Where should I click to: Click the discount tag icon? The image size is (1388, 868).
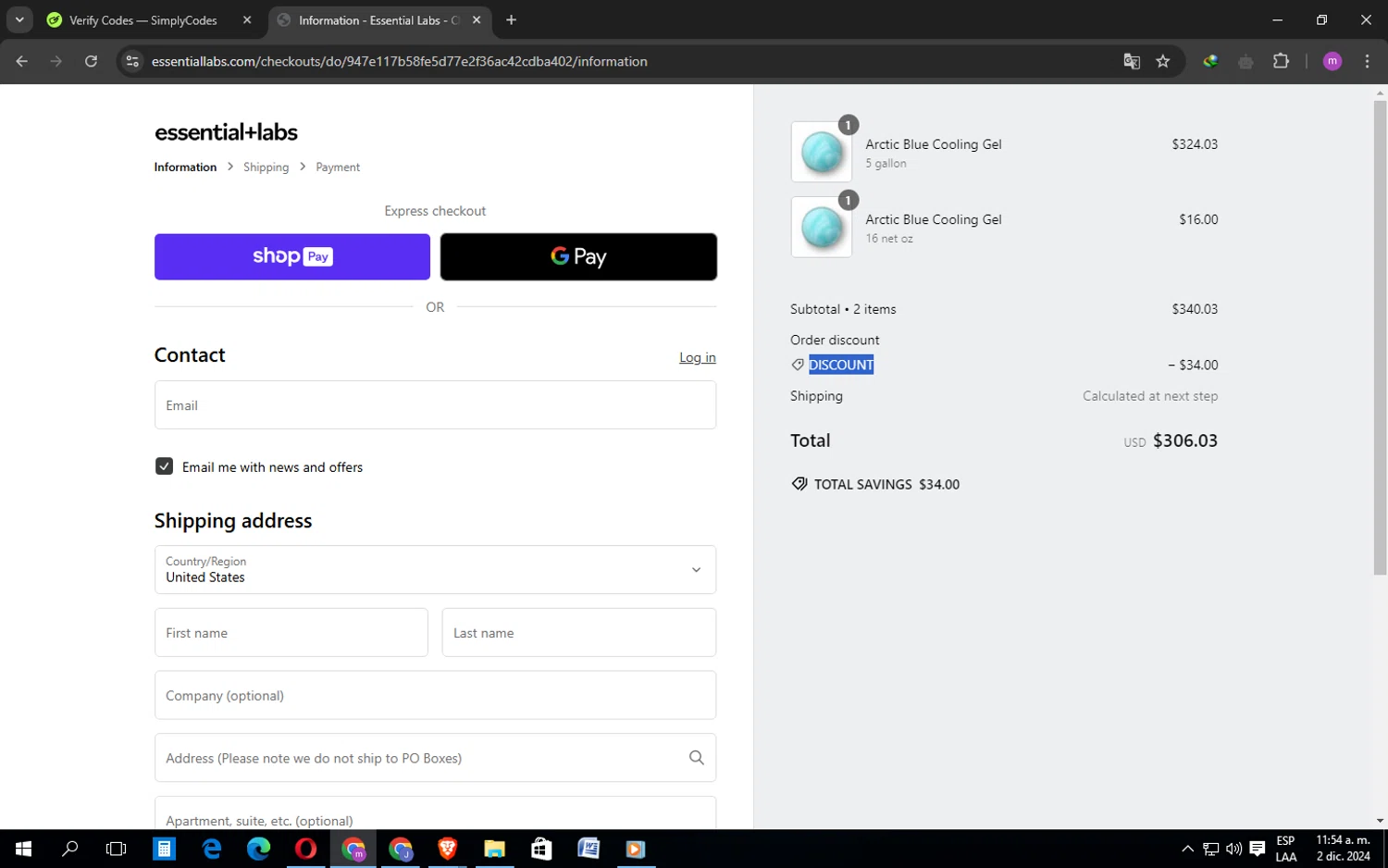point(798,365)
